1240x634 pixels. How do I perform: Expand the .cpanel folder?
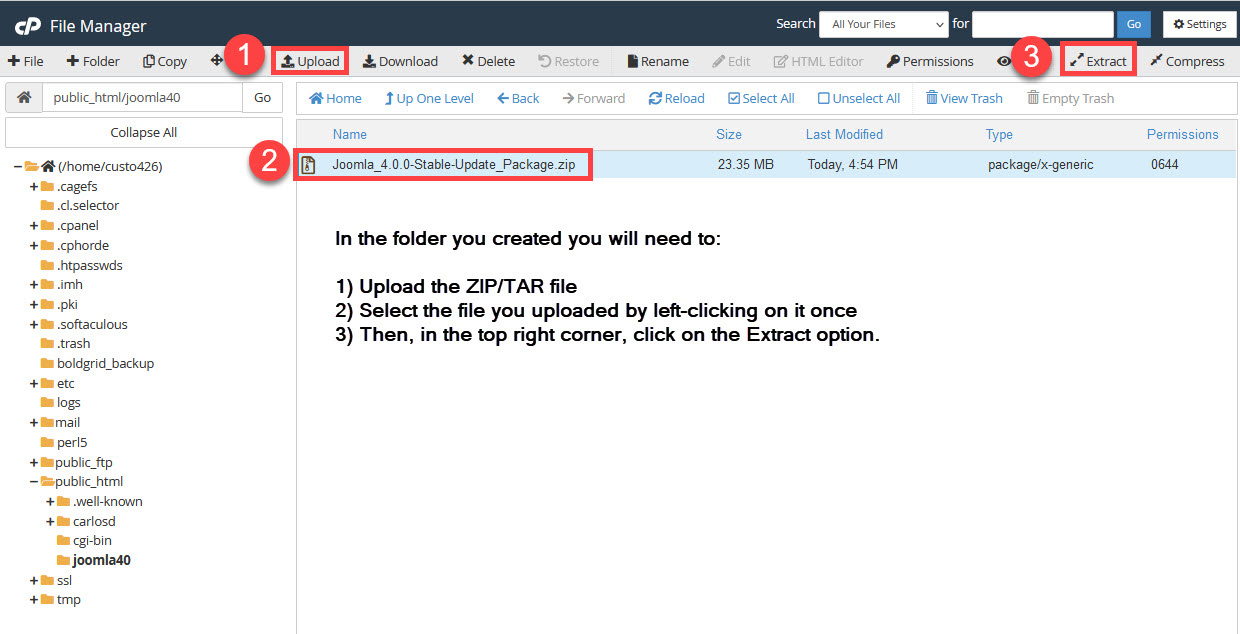34,225
